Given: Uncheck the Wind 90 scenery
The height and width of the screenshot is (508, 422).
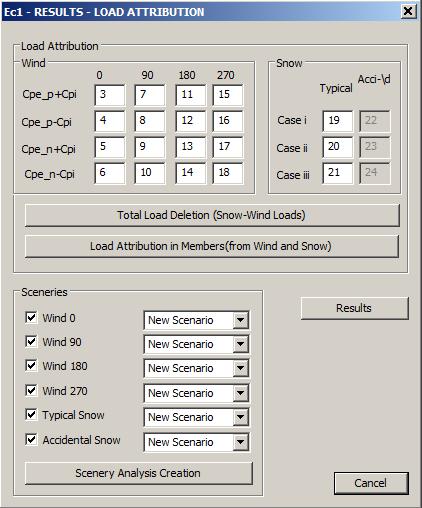Looking at the screenshot, I should click(31, 341).
